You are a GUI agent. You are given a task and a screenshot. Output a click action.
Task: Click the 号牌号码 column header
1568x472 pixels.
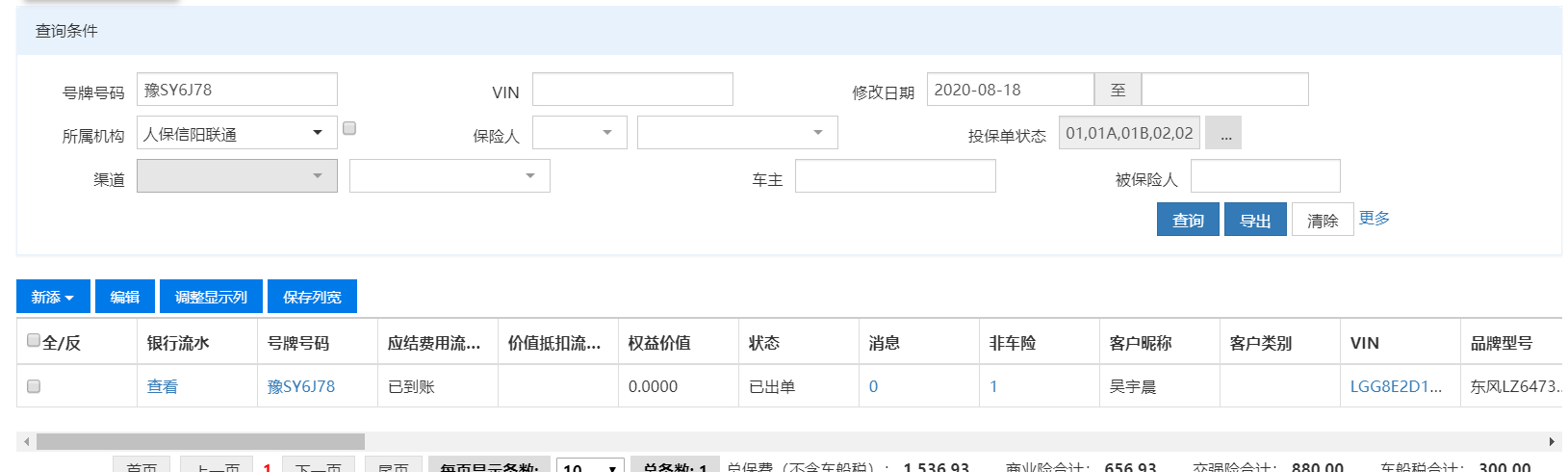tap(318, 342)
